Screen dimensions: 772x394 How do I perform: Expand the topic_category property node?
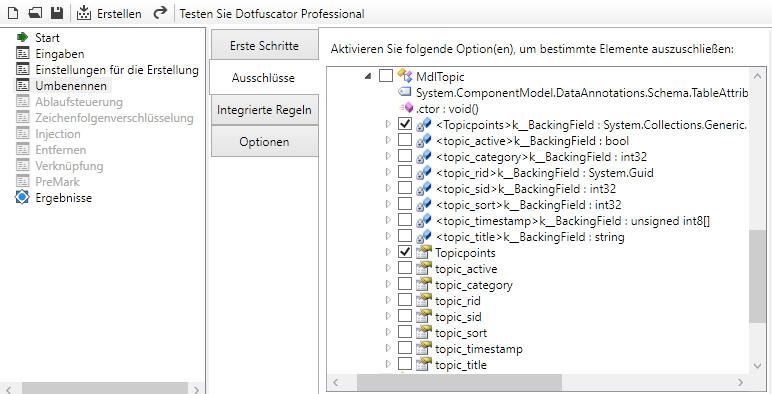coord(388,284)
